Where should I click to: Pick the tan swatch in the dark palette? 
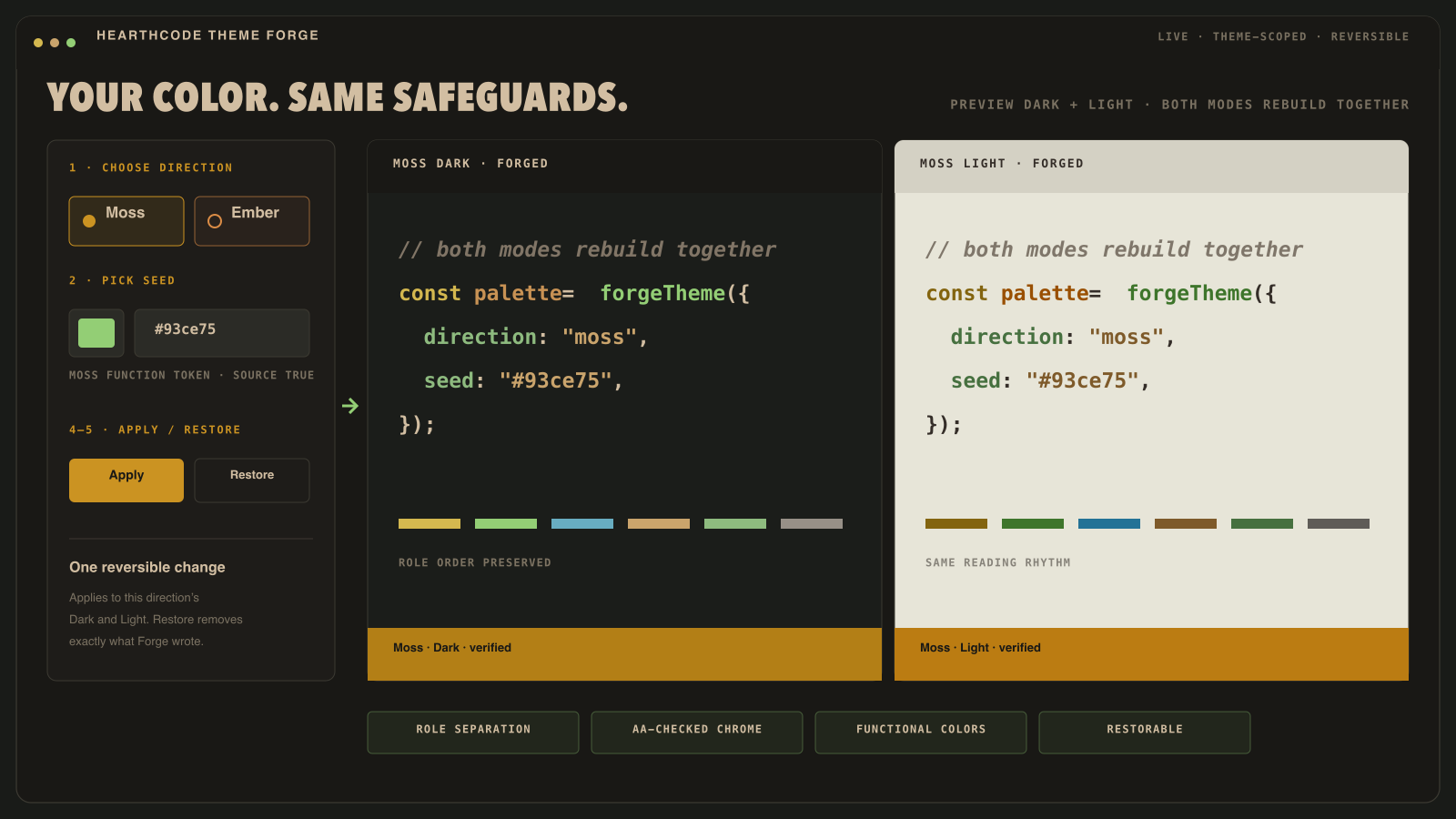pyautogui.click(x=659, y=523)
